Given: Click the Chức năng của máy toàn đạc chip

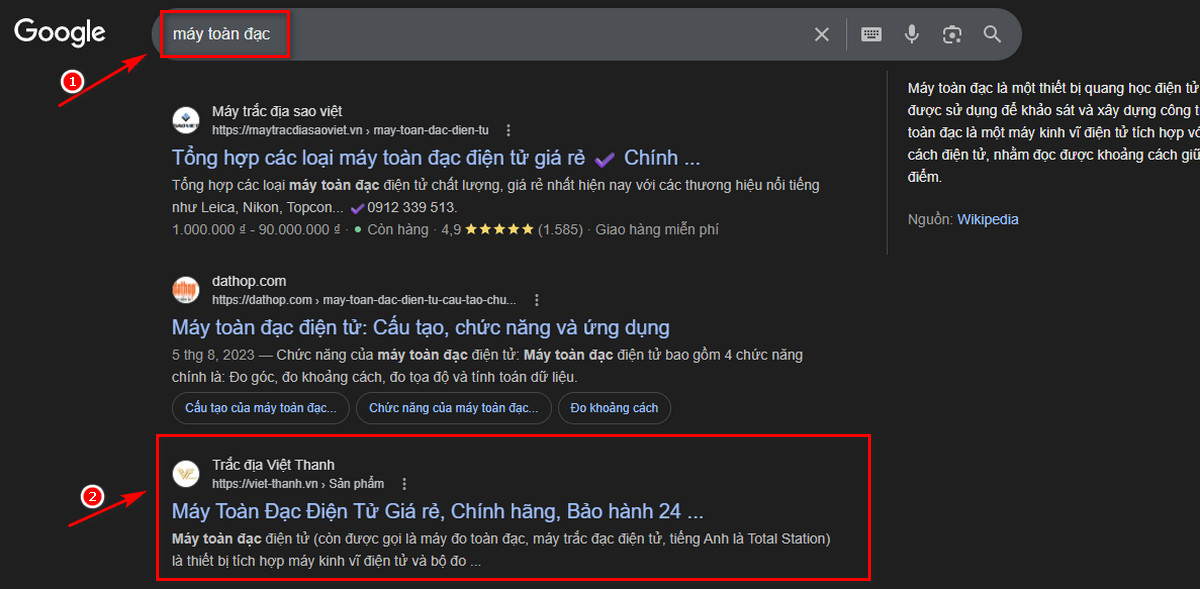Looking at the screenshot, I should point(453,407).
